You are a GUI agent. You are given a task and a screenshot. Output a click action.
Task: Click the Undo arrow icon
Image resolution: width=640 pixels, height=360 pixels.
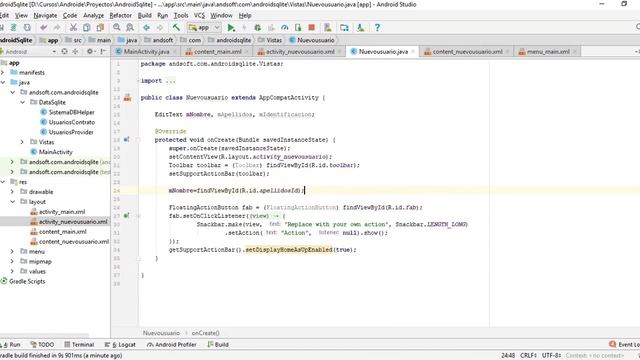point(43,27)
